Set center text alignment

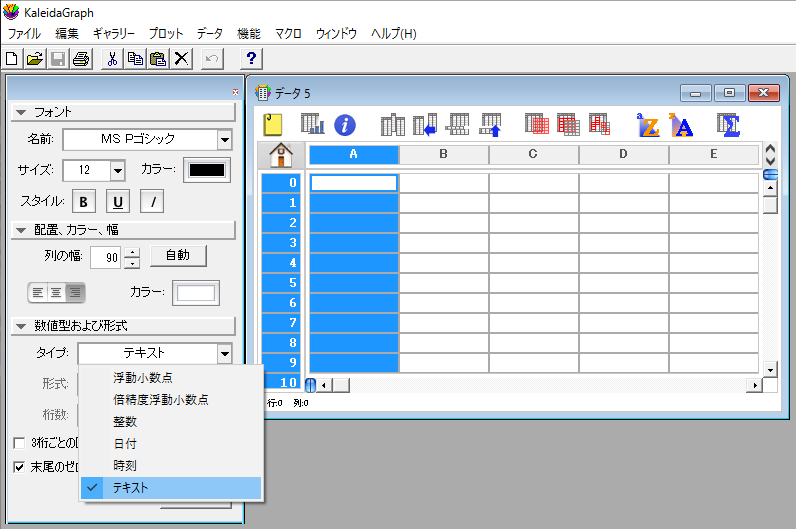[56, 292]
